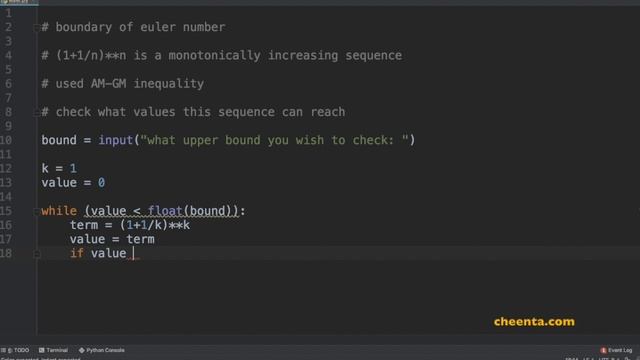640x360 pixels.
Task: Click the 'while' keyword on line 15
Action: [59, 211]
